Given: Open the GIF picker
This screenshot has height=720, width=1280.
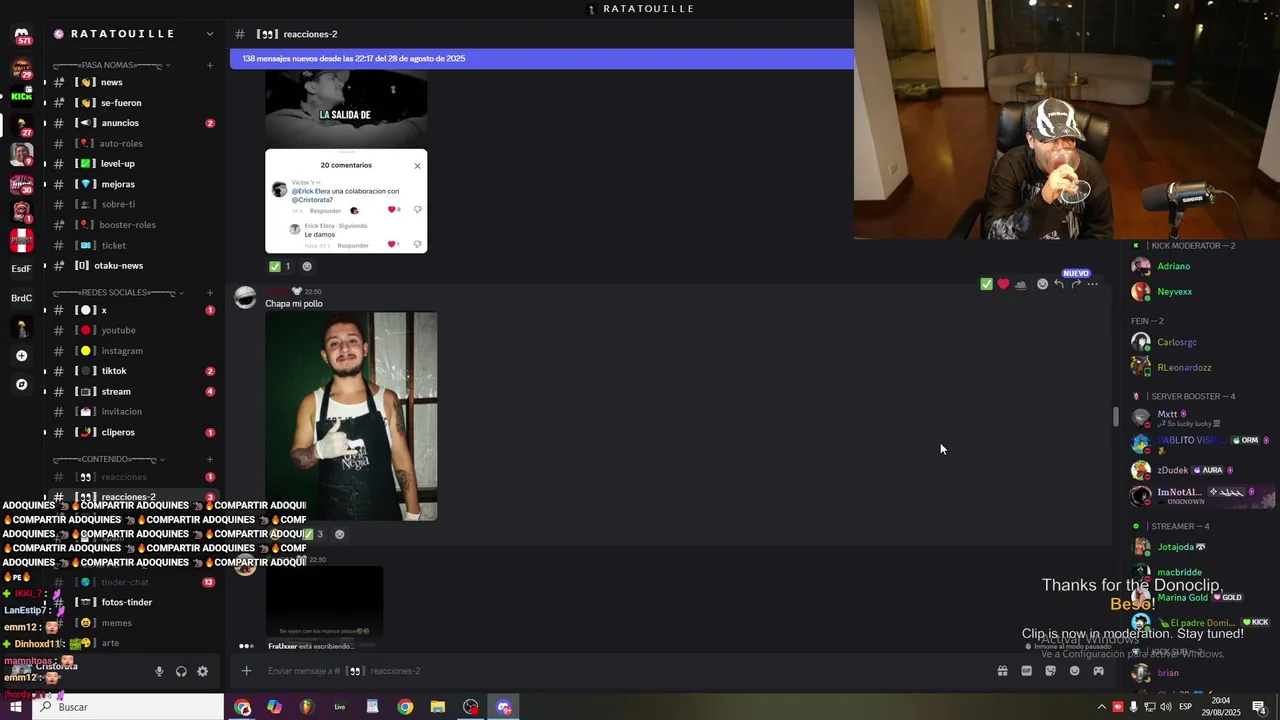Looking at the screenshot, I should pos(1027,671).
